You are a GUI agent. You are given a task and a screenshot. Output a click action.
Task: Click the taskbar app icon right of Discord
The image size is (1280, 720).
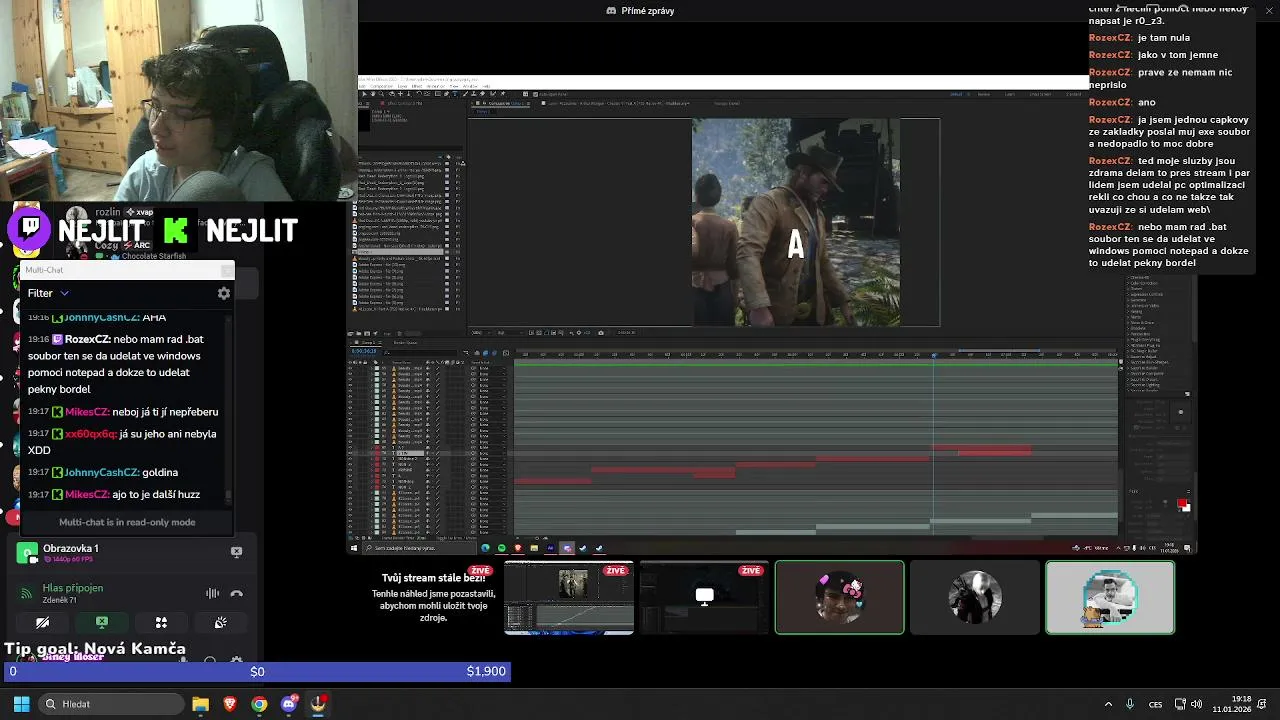pyautogui.click(x=318, y=704)
